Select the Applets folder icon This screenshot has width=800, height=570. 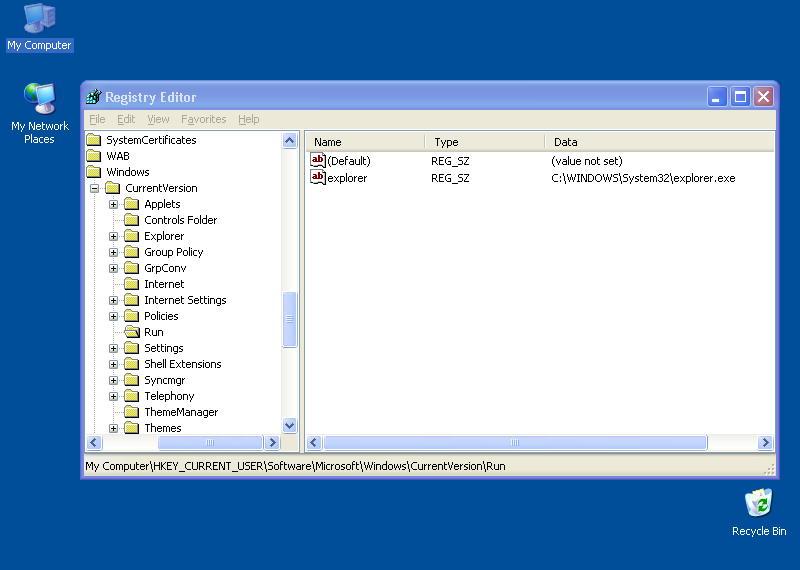click(132, 204)
